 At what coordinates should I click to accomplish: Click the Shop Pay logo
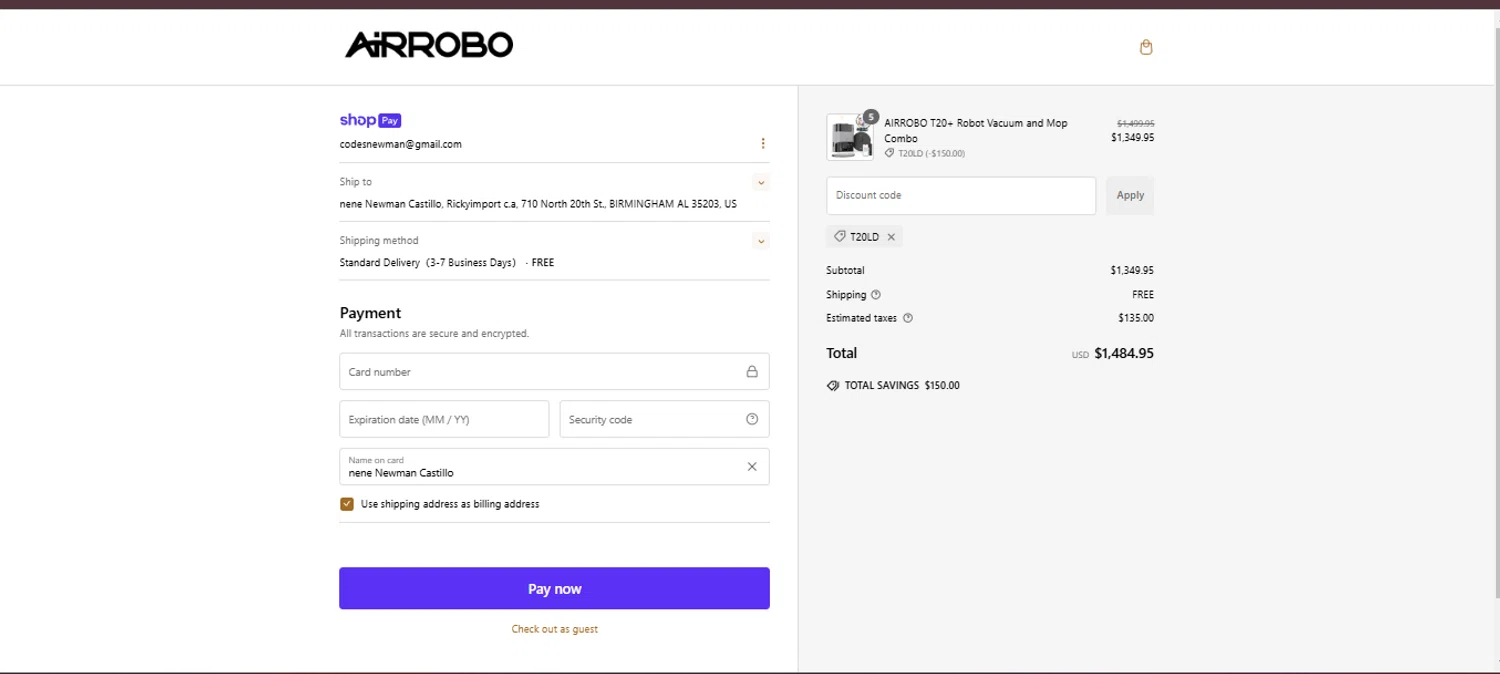point(370,120)
